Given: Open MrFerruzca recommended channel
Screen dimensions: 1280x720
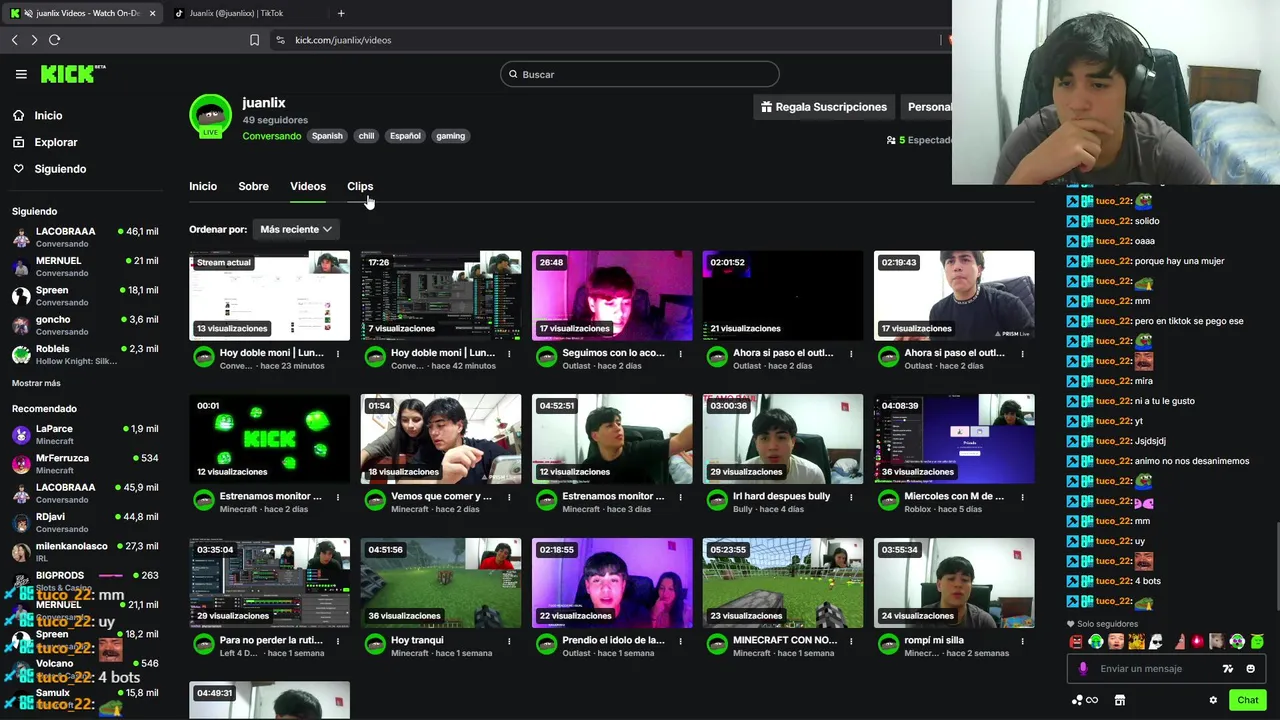Looking at the screenshot, I should 85,464.
